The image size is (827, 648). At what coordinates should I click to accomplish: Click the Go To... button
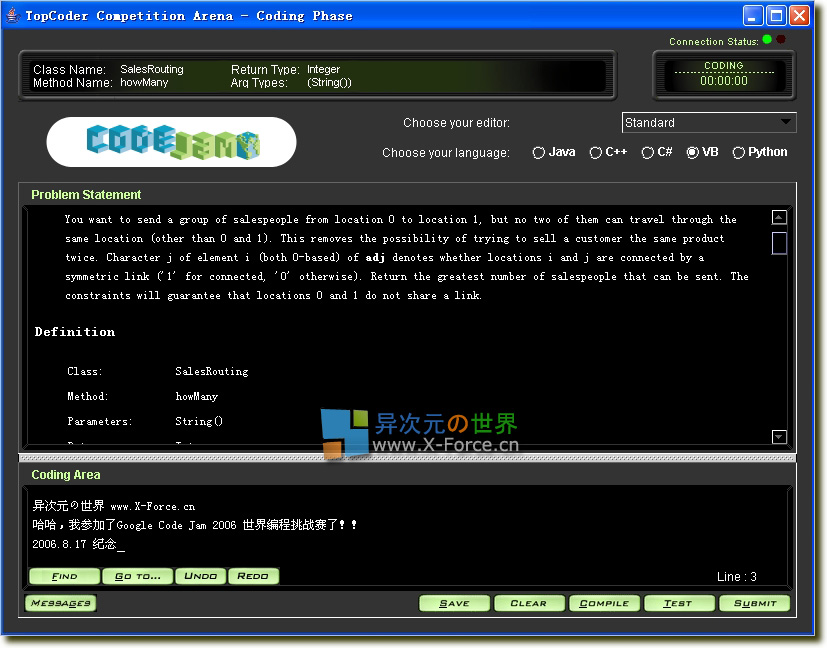[x=138, y=576]
